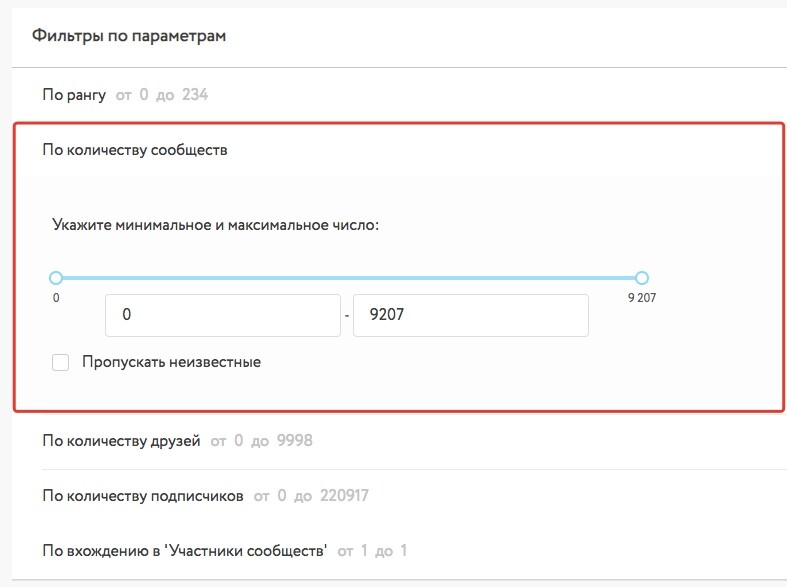
Task: Expand 'По вхождению в Участники сообществ' filter
Action: (x=185, y=551)
